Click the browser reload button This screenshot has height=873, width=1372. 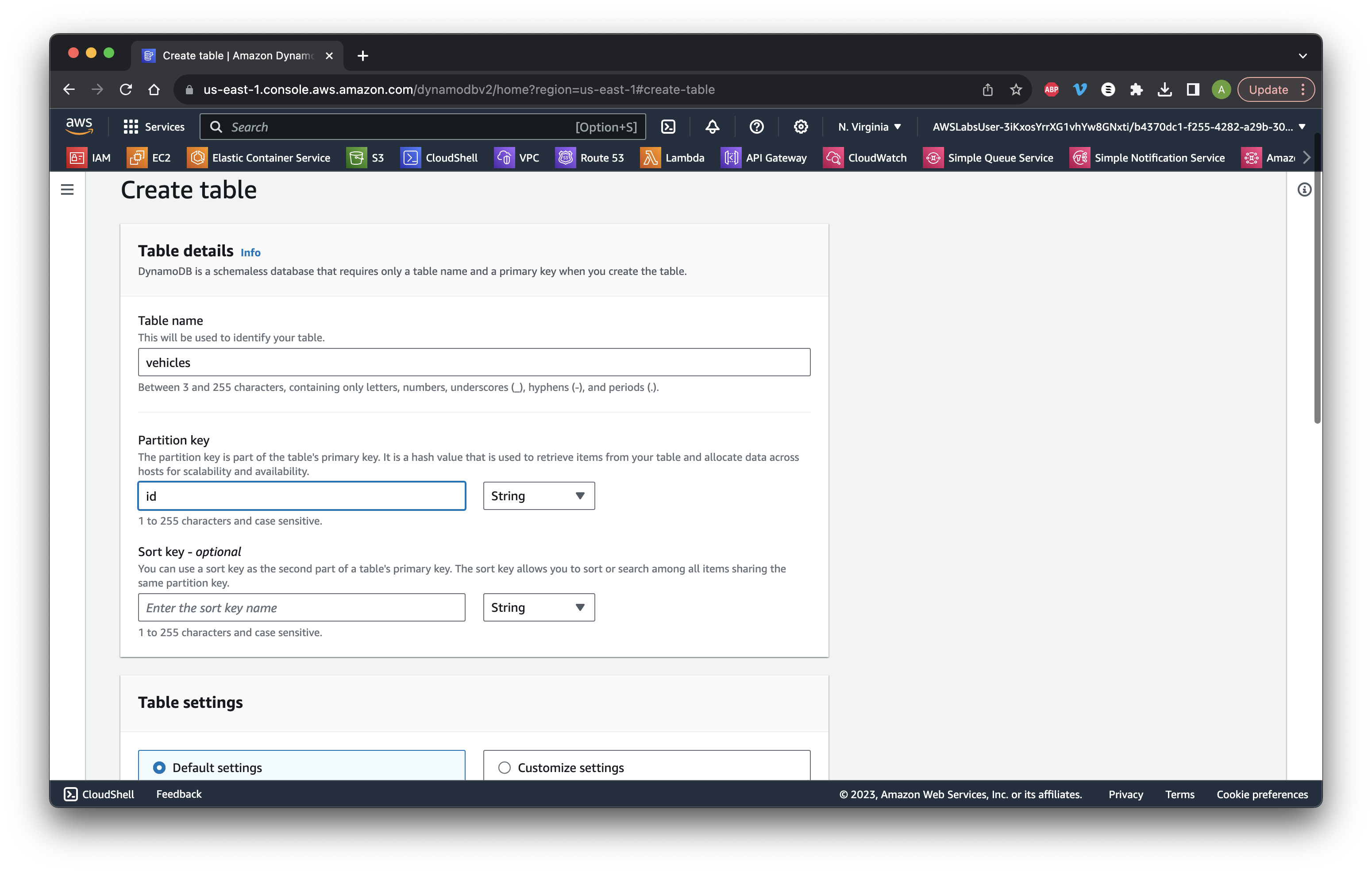click(x=126, y=89)
